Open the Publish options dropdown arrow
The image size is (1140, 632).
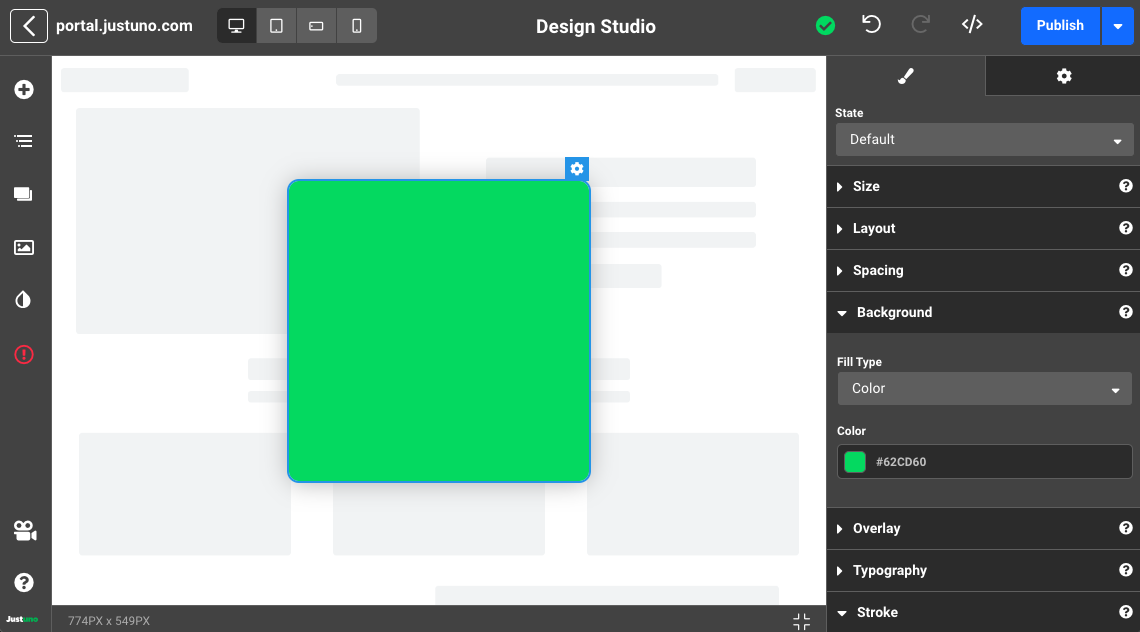1117,26
